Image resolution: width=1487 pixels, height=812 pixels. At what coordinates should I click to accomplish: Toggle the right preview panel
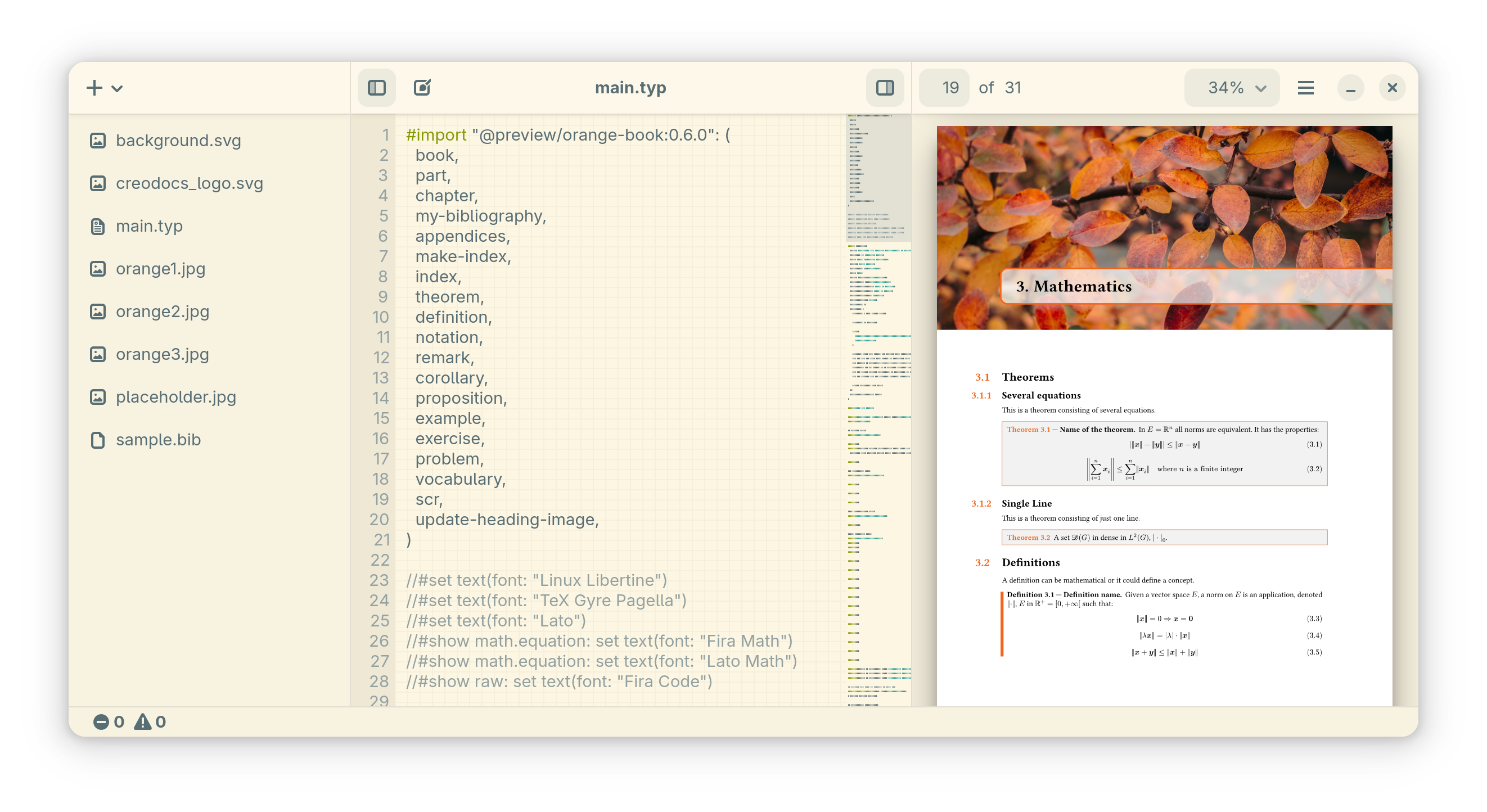[x=884, y=88]
